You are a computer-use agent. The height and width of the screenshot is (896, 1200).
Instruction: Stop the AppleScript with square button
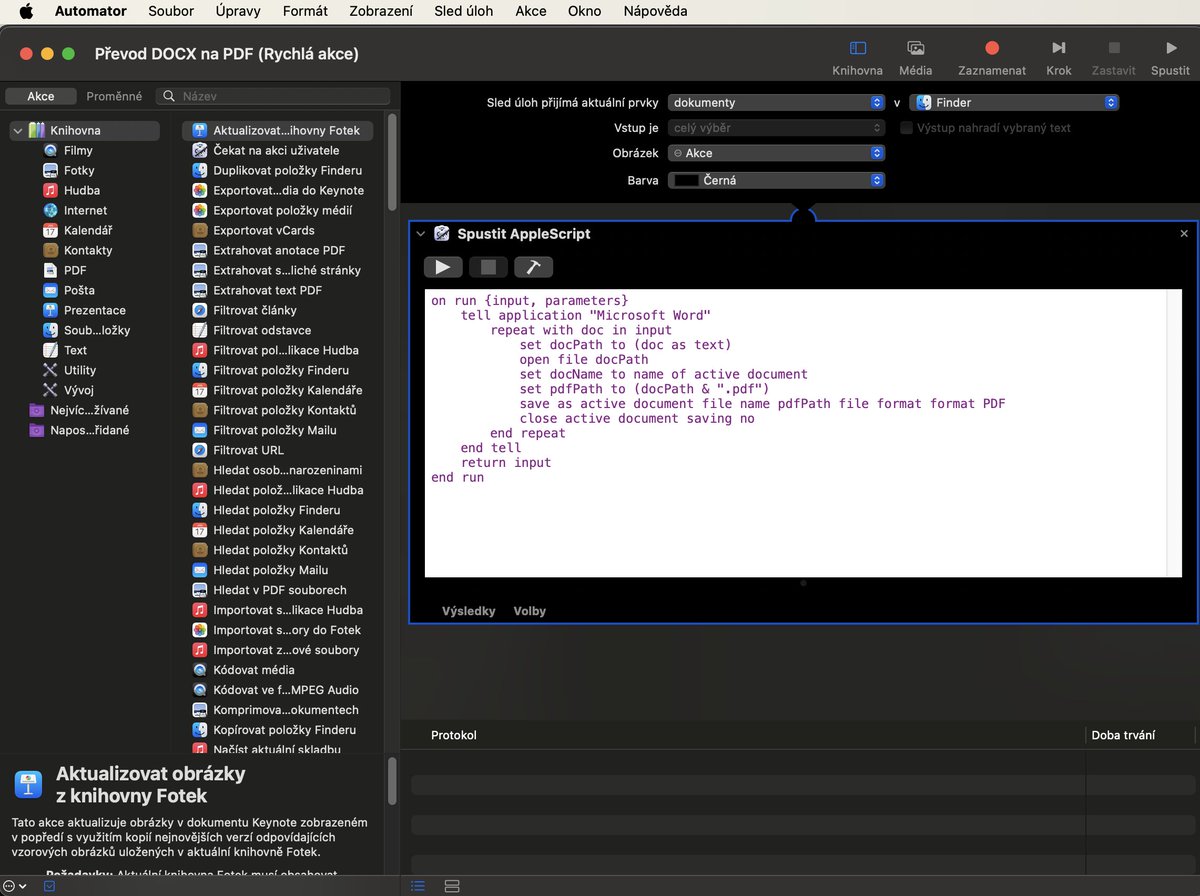pos(488,267)
